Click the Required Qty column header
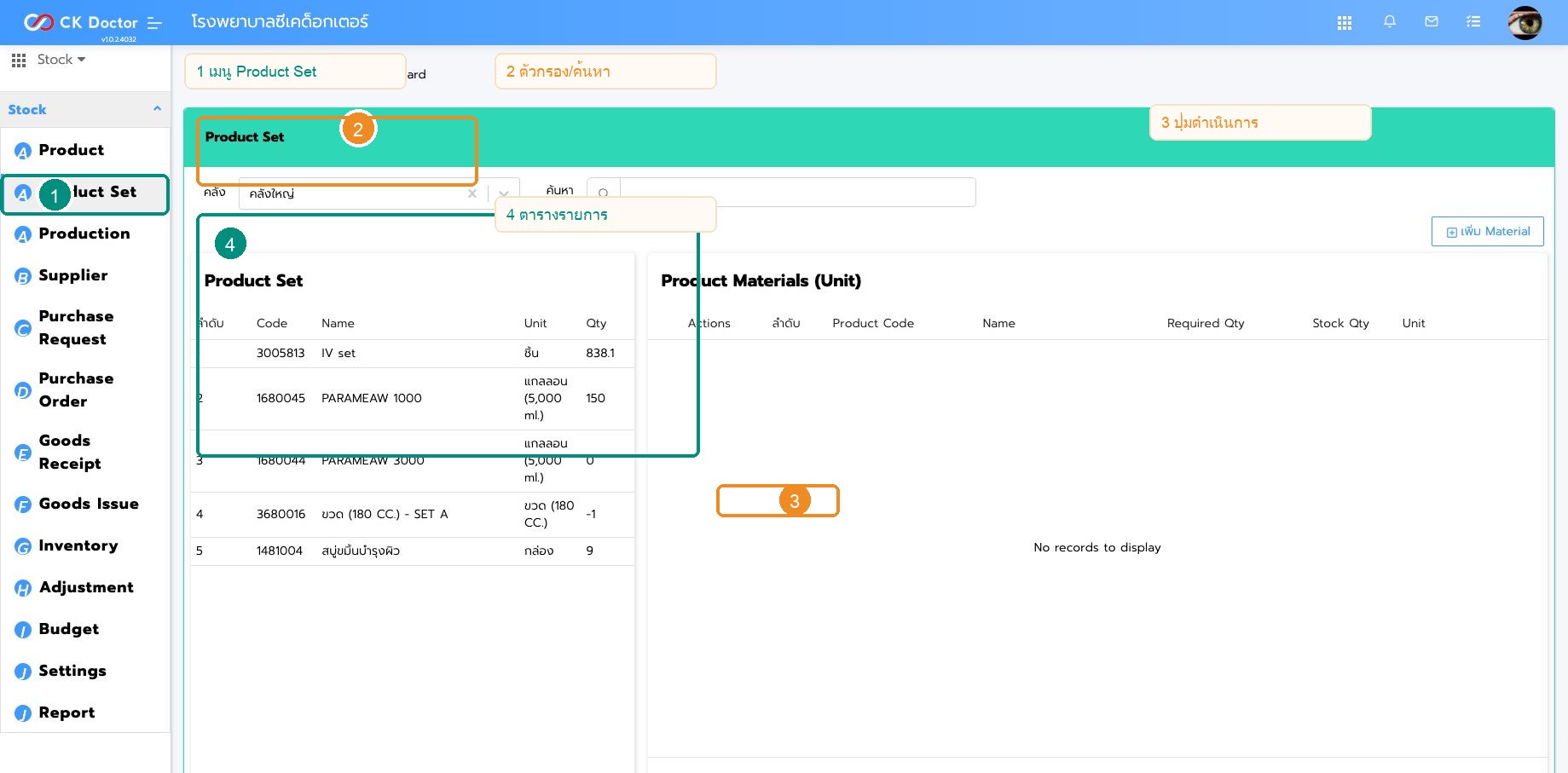The image size is (1568, 773). 1206,323
